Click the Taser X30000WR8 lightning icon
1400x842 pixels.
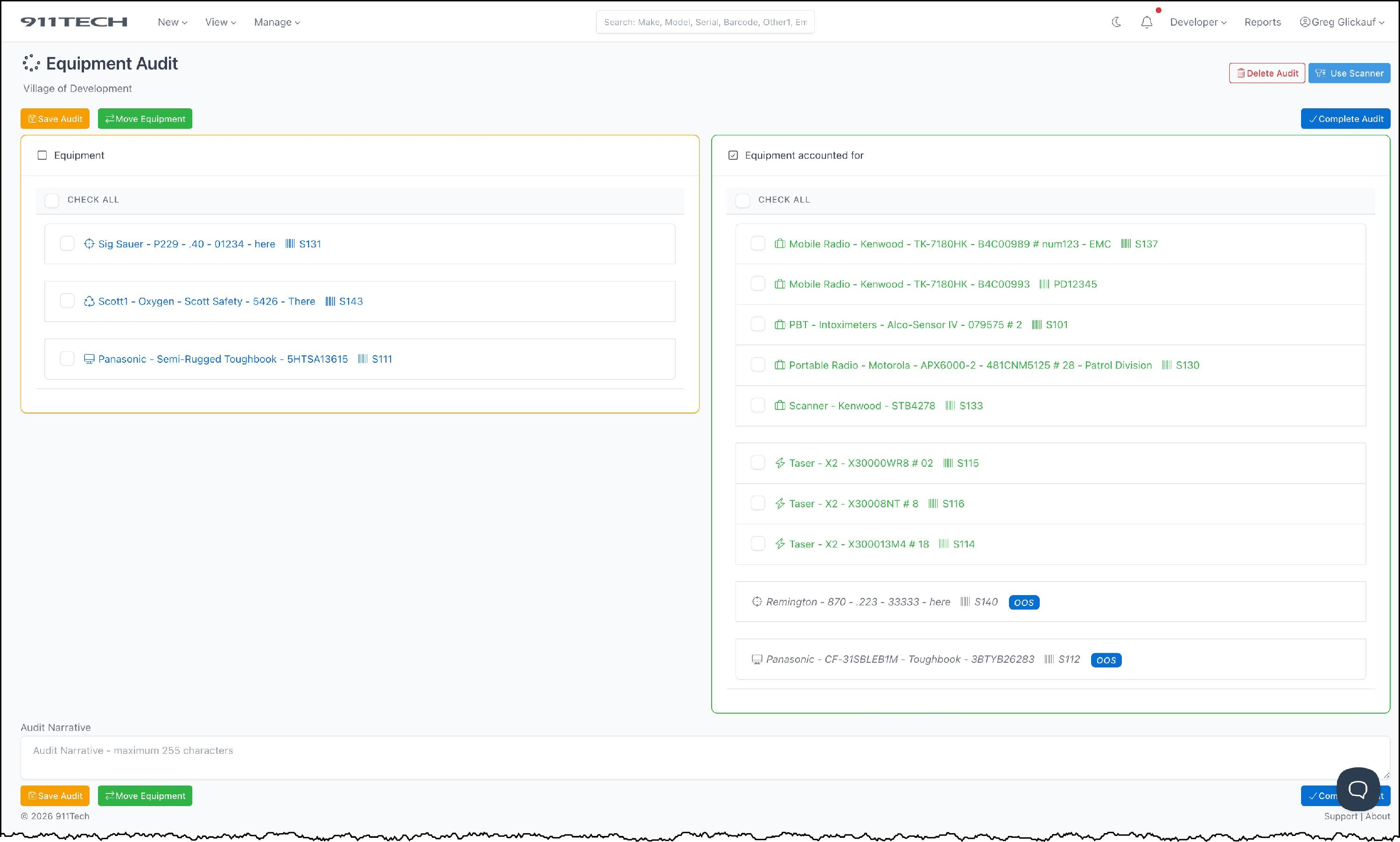click(x=780, y=463)
